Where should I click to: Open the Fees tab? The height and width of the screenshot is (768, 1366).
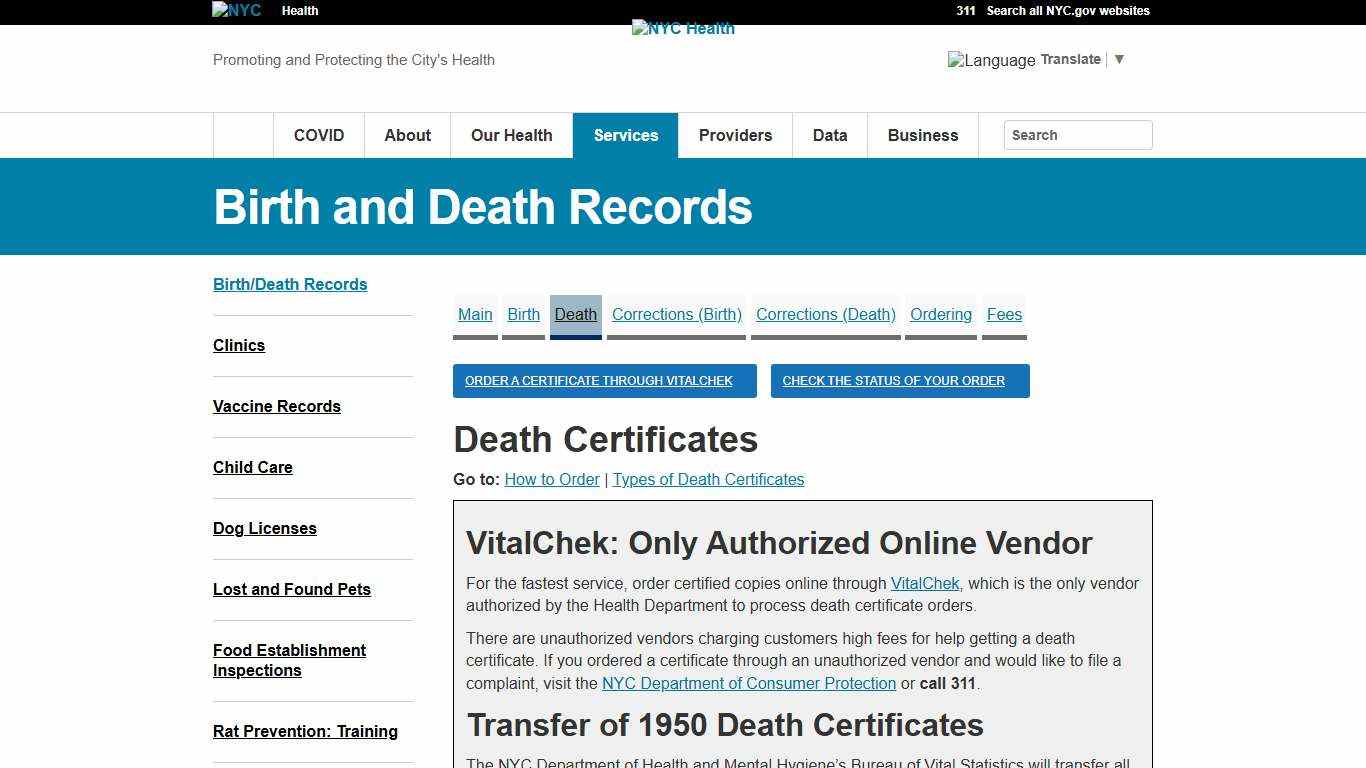click(x=1004, y=314)
